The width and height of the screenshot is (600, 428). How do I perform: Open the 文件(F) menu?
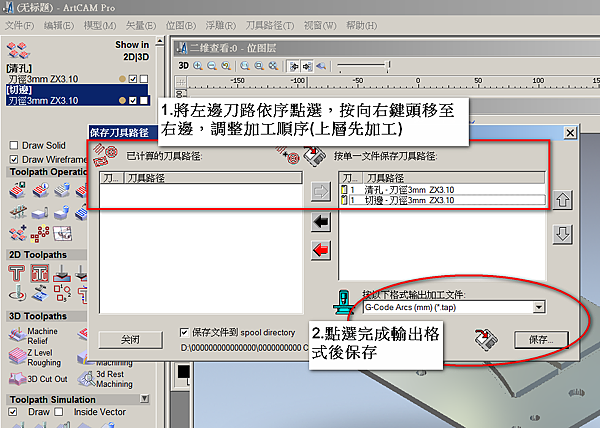[x=20, y=26]
